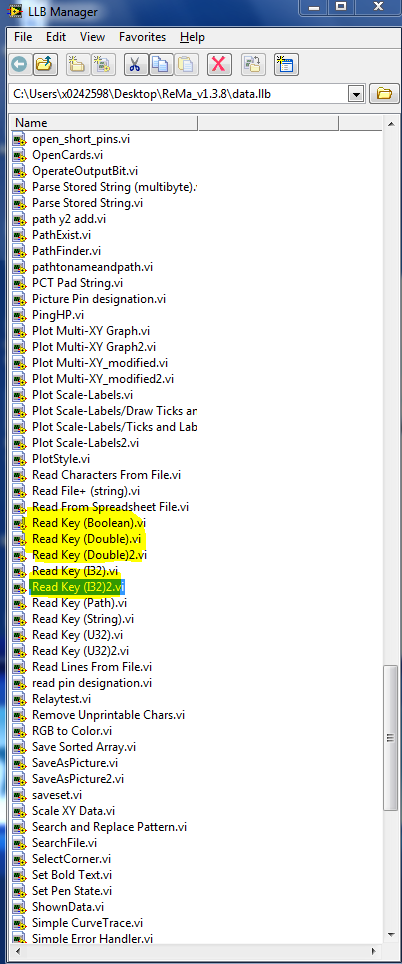Screen dimensions: 402x964
Task: Click the Paste toolbar icon
Action: click(187, 64)
